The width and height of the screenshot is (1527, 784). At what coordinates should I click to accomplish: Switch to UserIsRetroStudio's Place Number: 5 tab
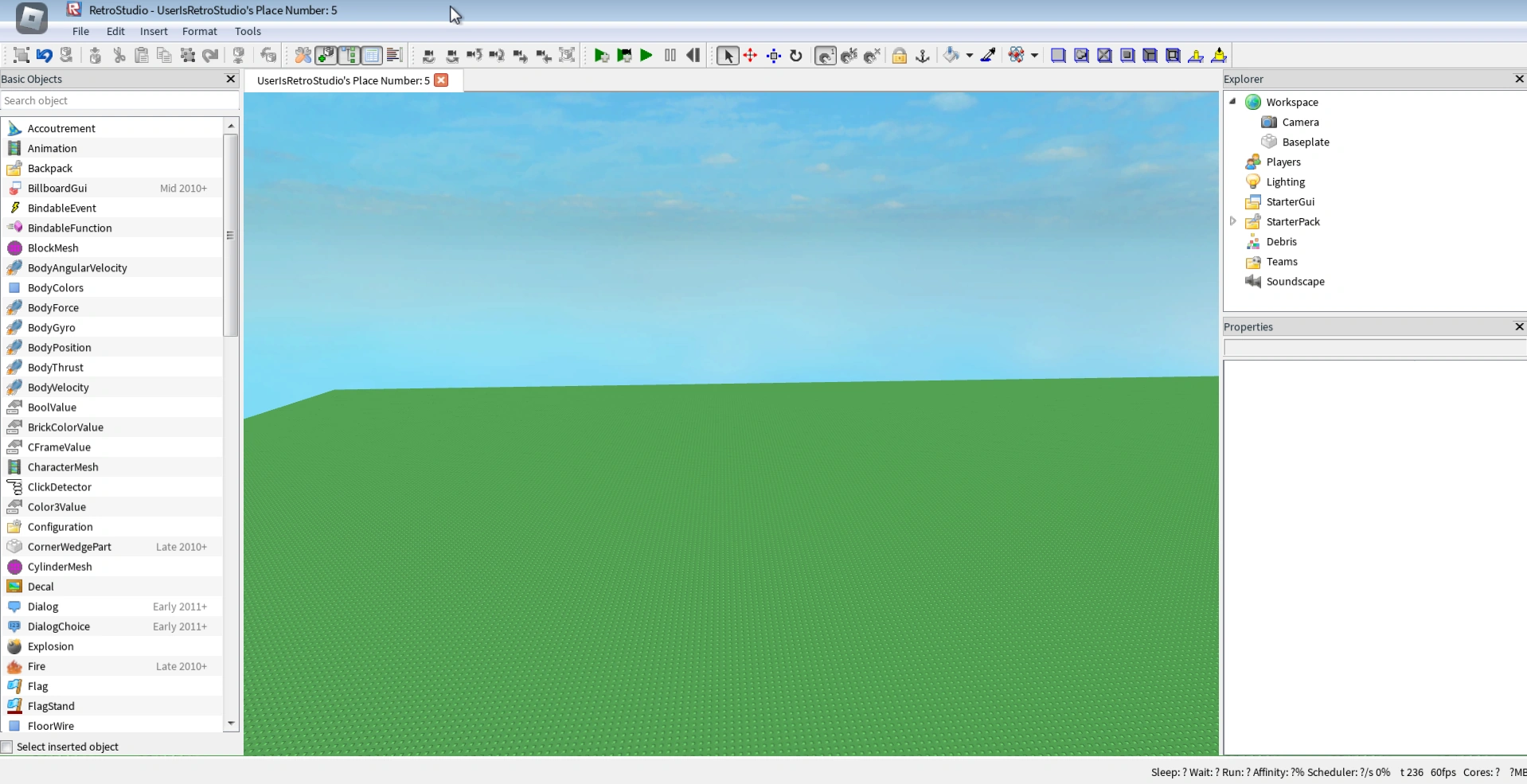click(x=343, y=80)
